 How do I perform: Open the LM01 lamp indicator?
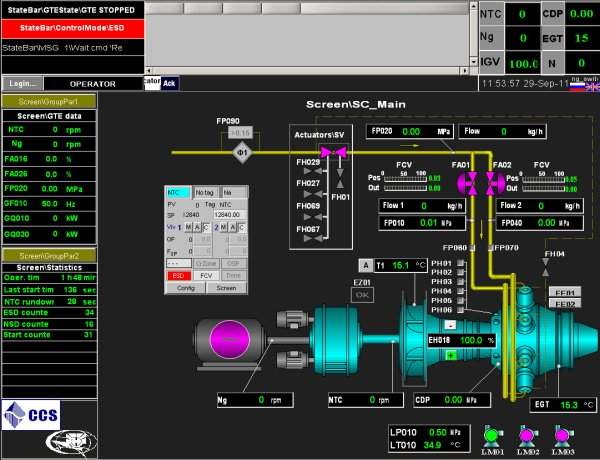coord(490,434)
